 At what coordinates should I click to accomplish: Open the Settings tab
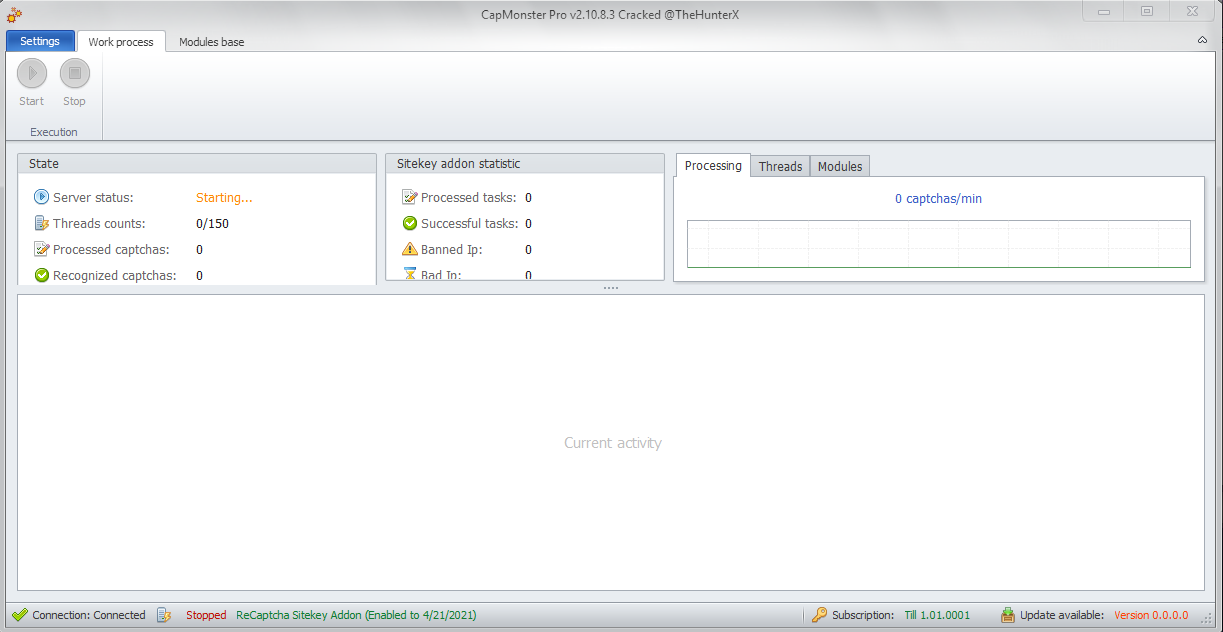[x=40, y=41]
